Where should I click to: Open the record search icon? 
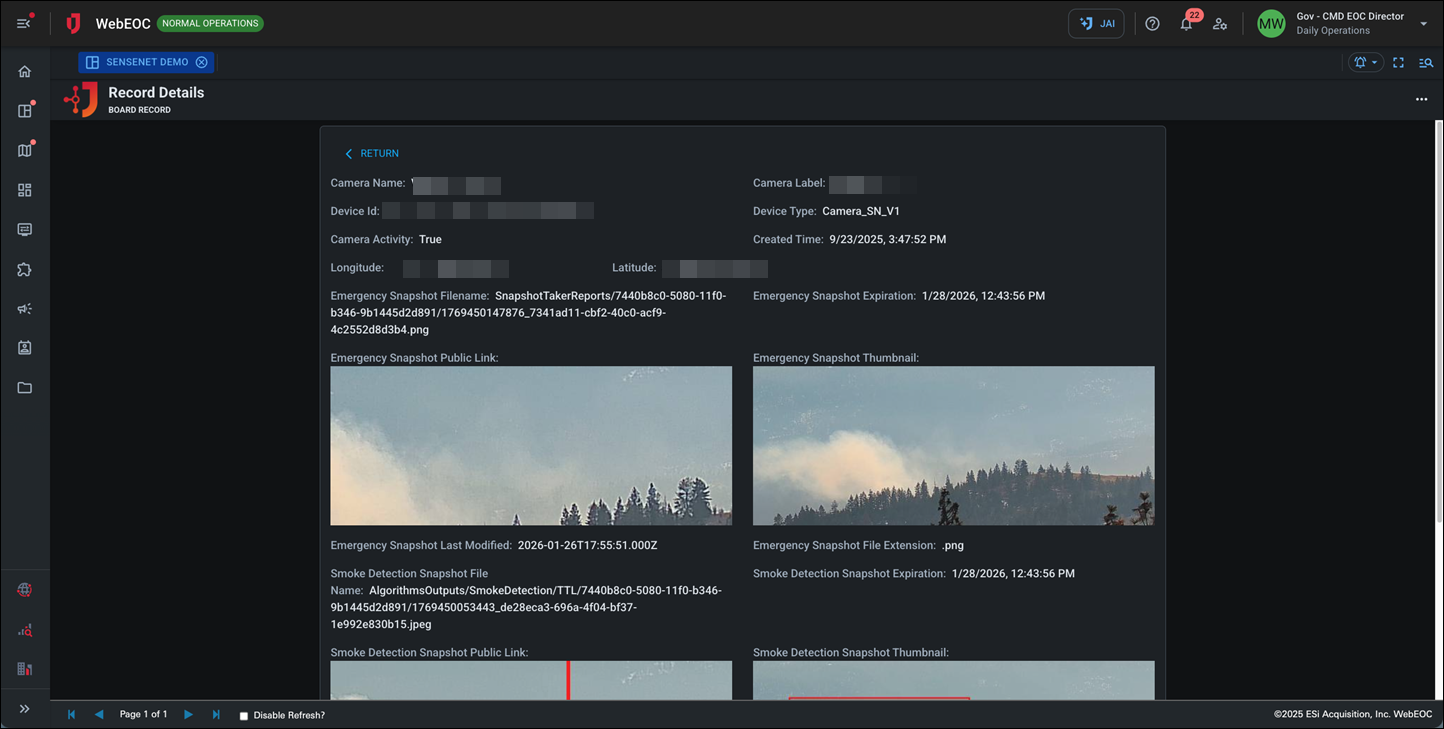(1426, 62)
